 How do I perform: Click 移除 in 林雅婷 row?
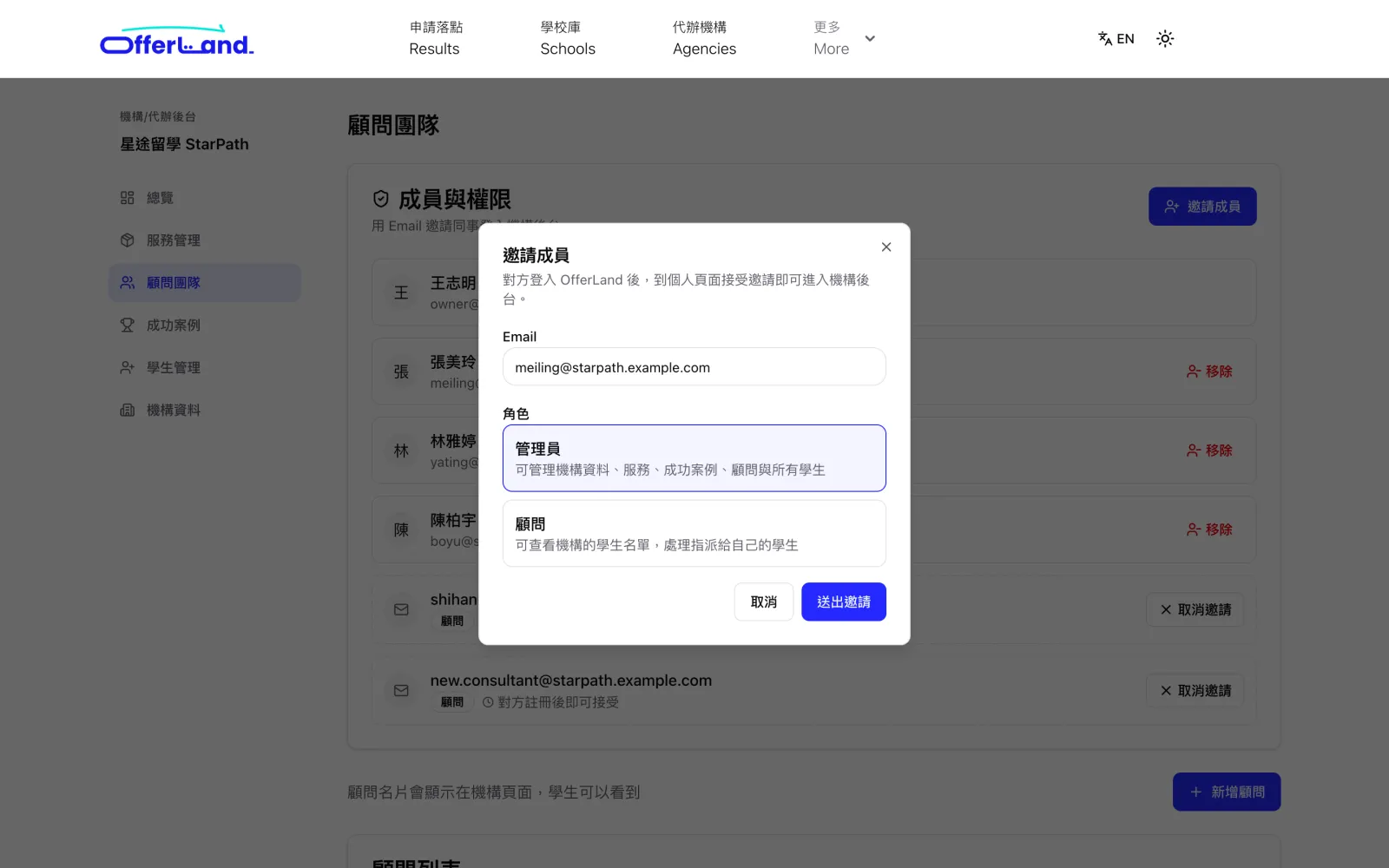click(x=1209, y=450)
